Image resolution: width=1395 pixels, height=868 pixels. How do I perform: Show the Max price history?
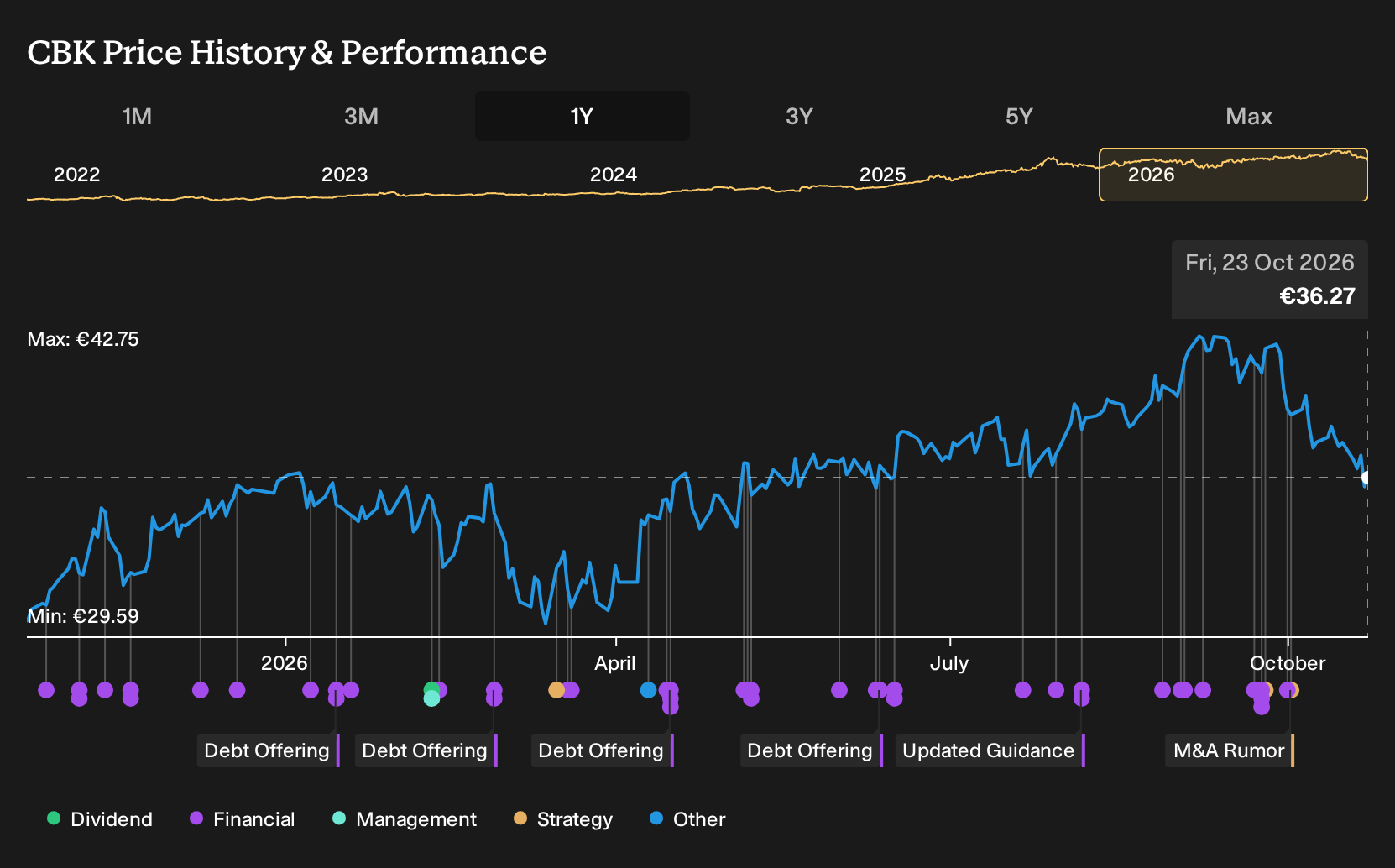click(1248, 116)
